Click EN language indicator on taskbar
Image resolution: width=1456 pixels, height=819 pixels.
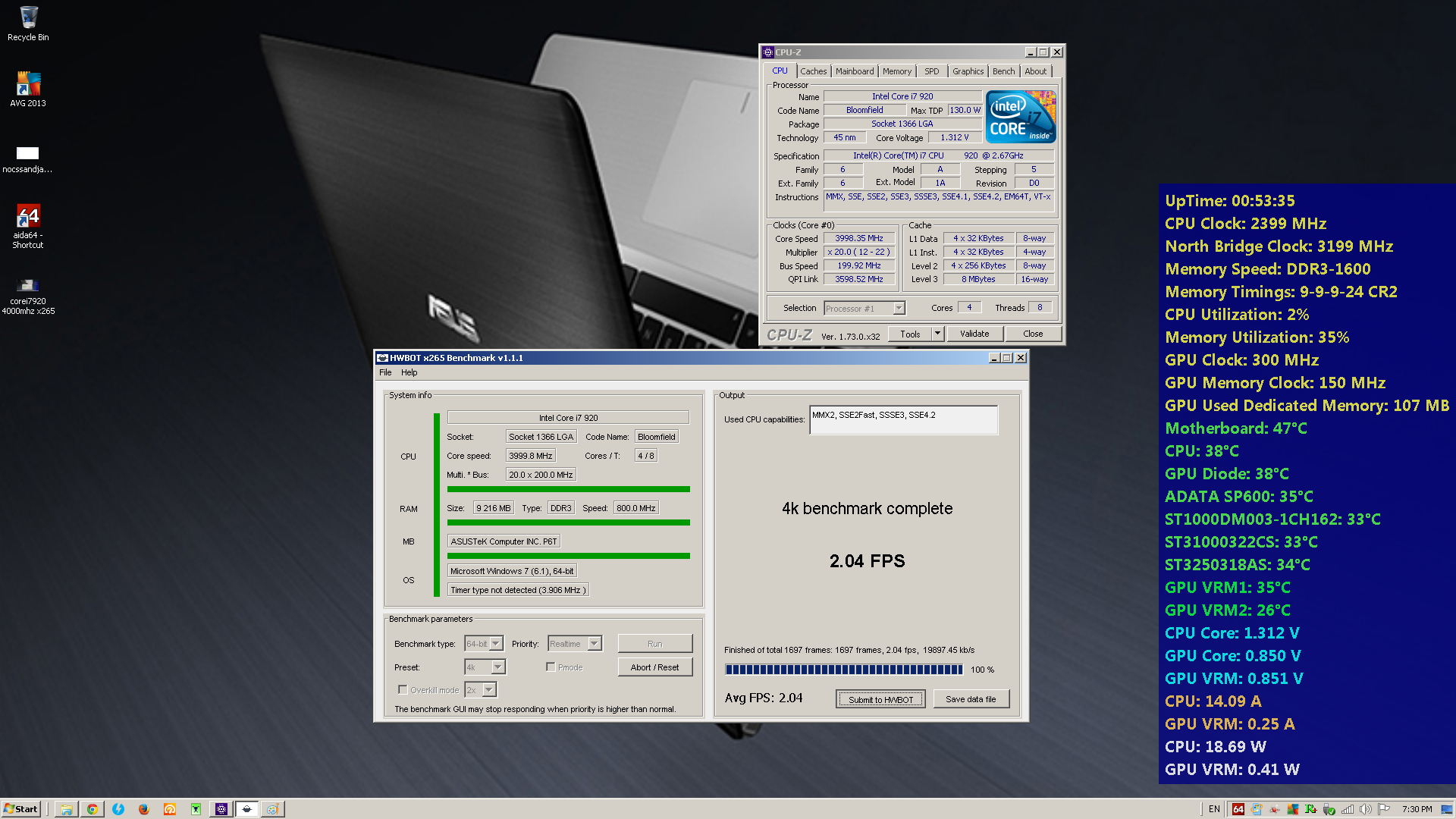(1214, 809)
